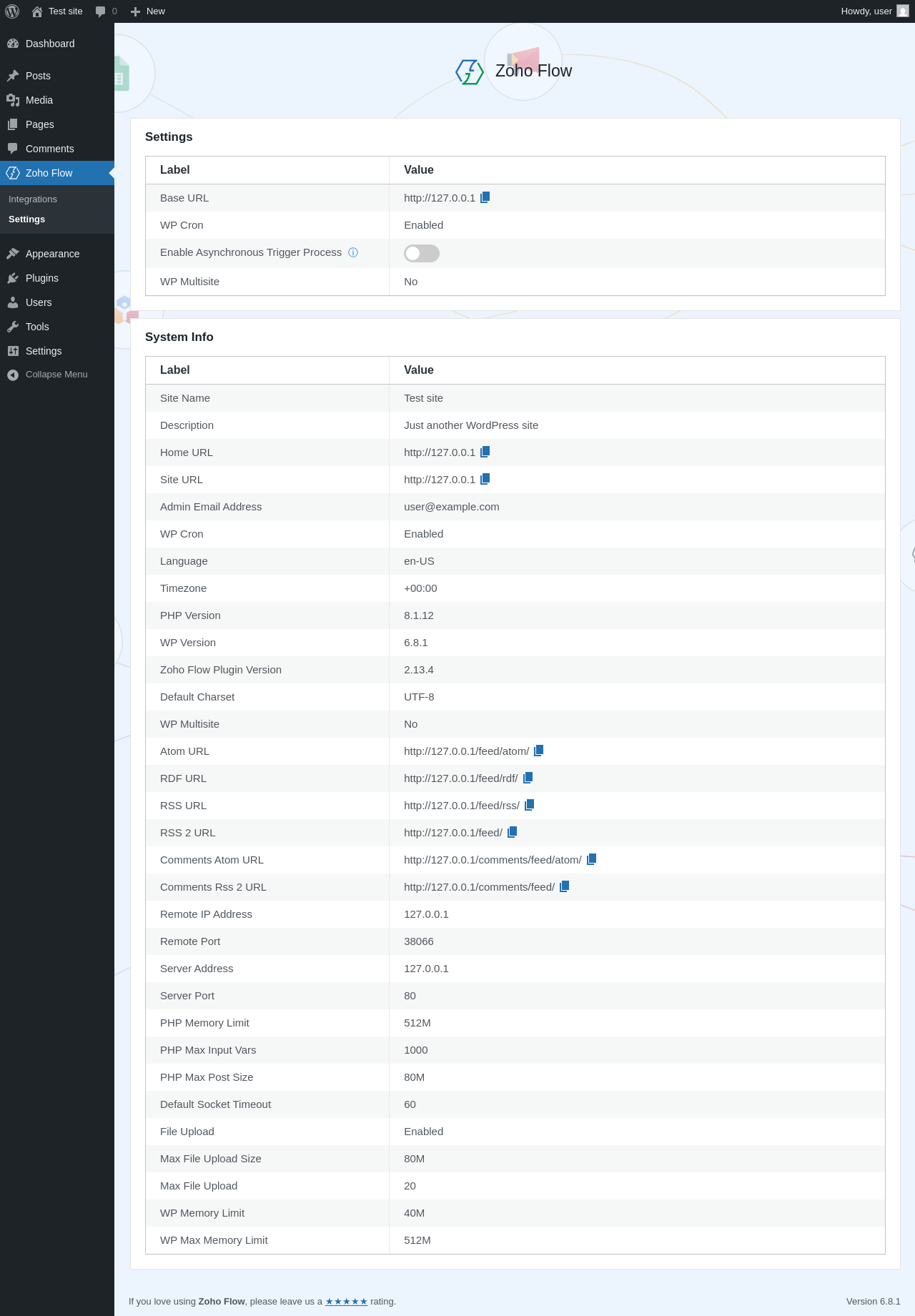The image size is (915, 1316).
Task: Click the five-star rating link
Action: pyautogui.click(x=347, y=1302)
